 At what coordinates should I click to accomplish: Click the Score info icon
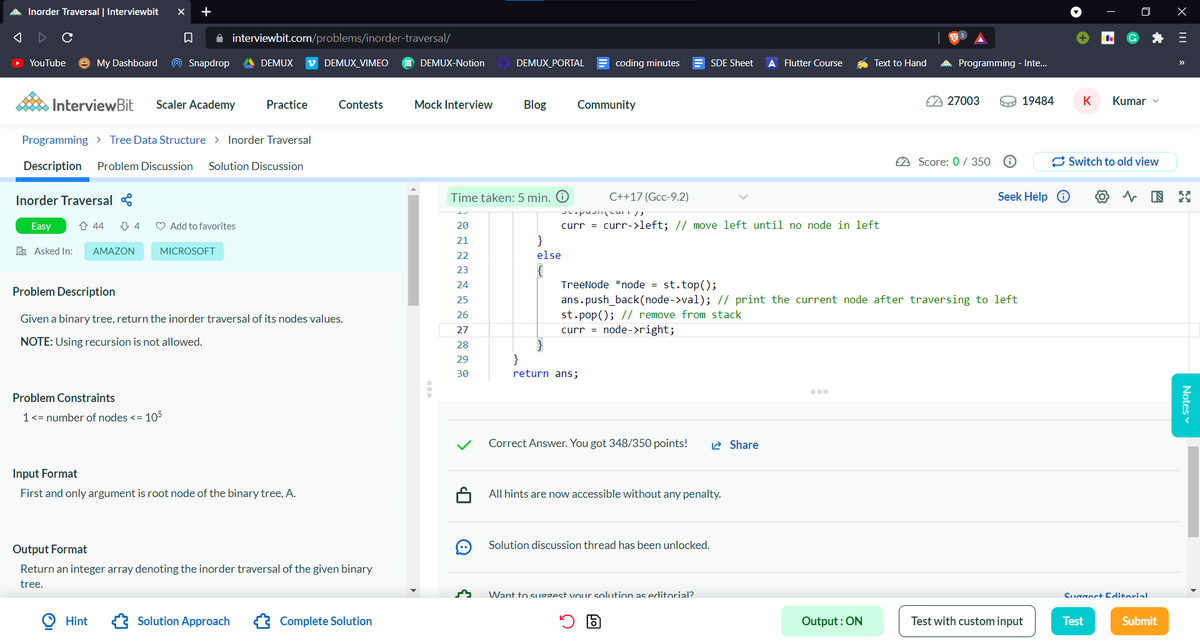click(1010, 161)
